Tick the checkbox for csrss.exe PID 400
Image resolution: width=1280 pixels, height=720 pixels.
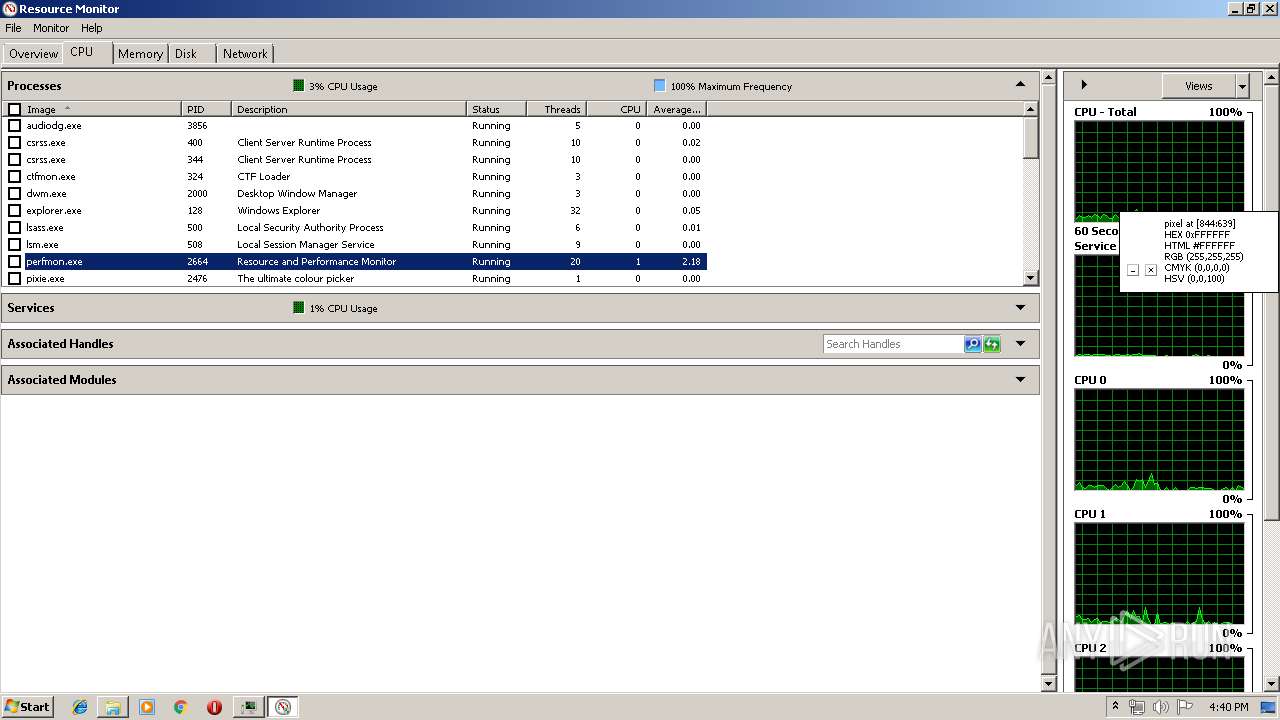pyautogui.click(x=14, y=143)
